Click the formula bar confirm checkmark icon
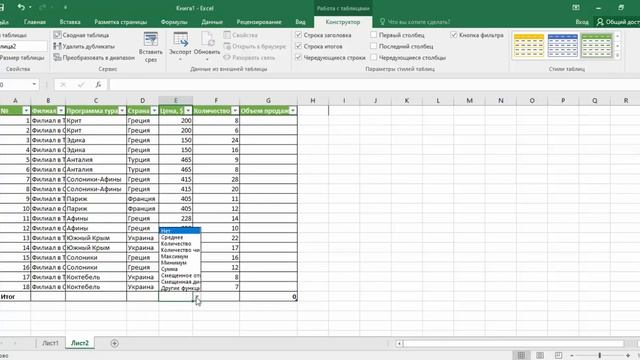The image size is (640, 360). [81, 84]
